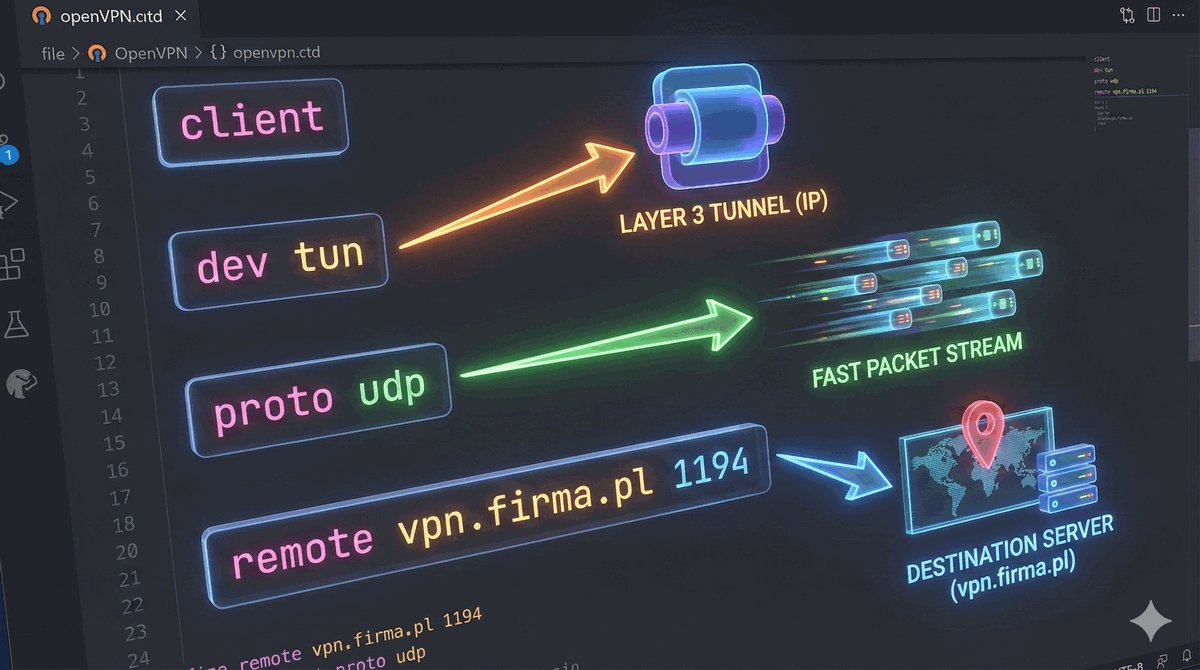Click the compare changes icon in title bar
1200x670 pixels.
(x=1128, y=15)
